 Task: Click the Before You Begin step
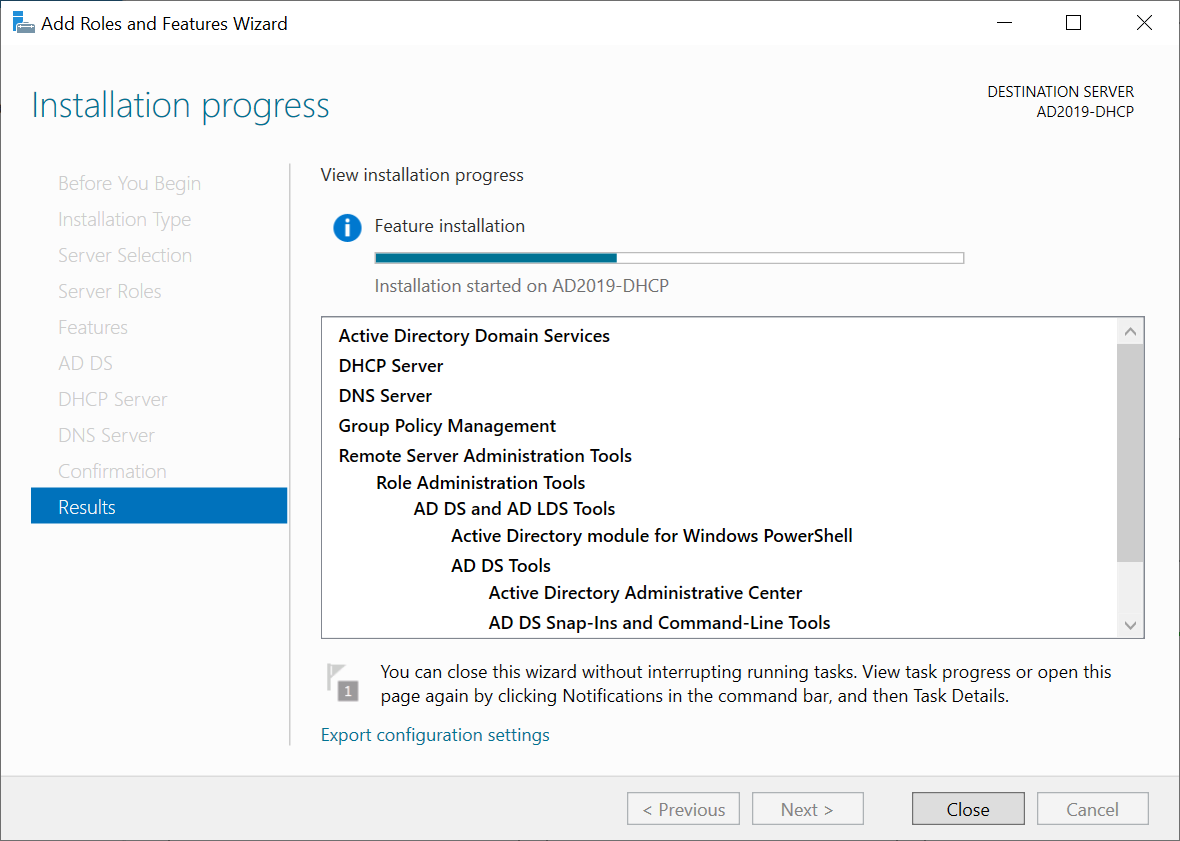point(129,183)
